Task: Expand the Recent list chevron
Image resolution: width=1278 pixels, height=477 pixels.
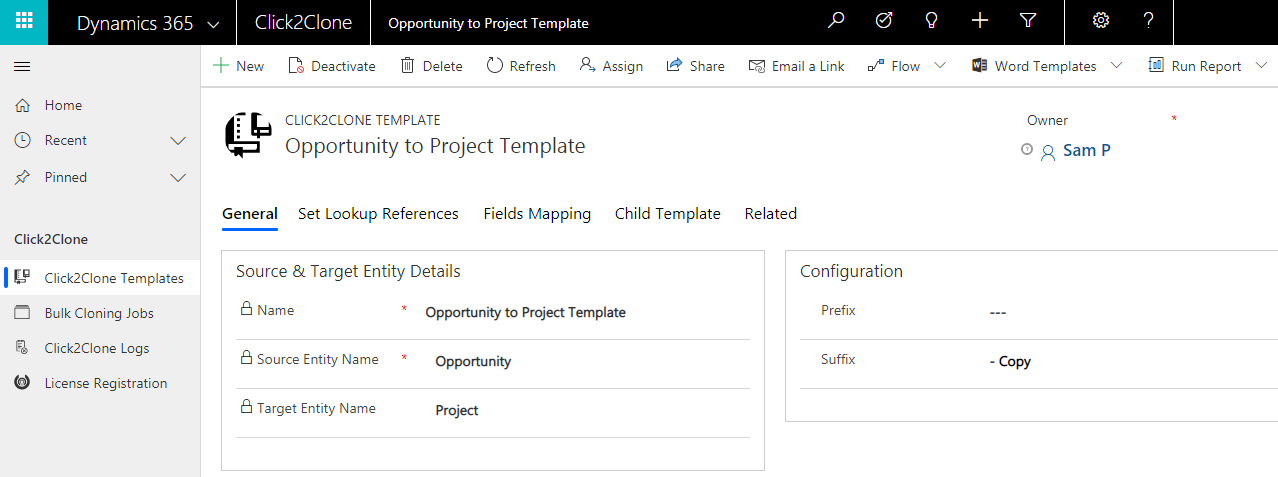Action: pyautogui.click(x=179, y=141)
